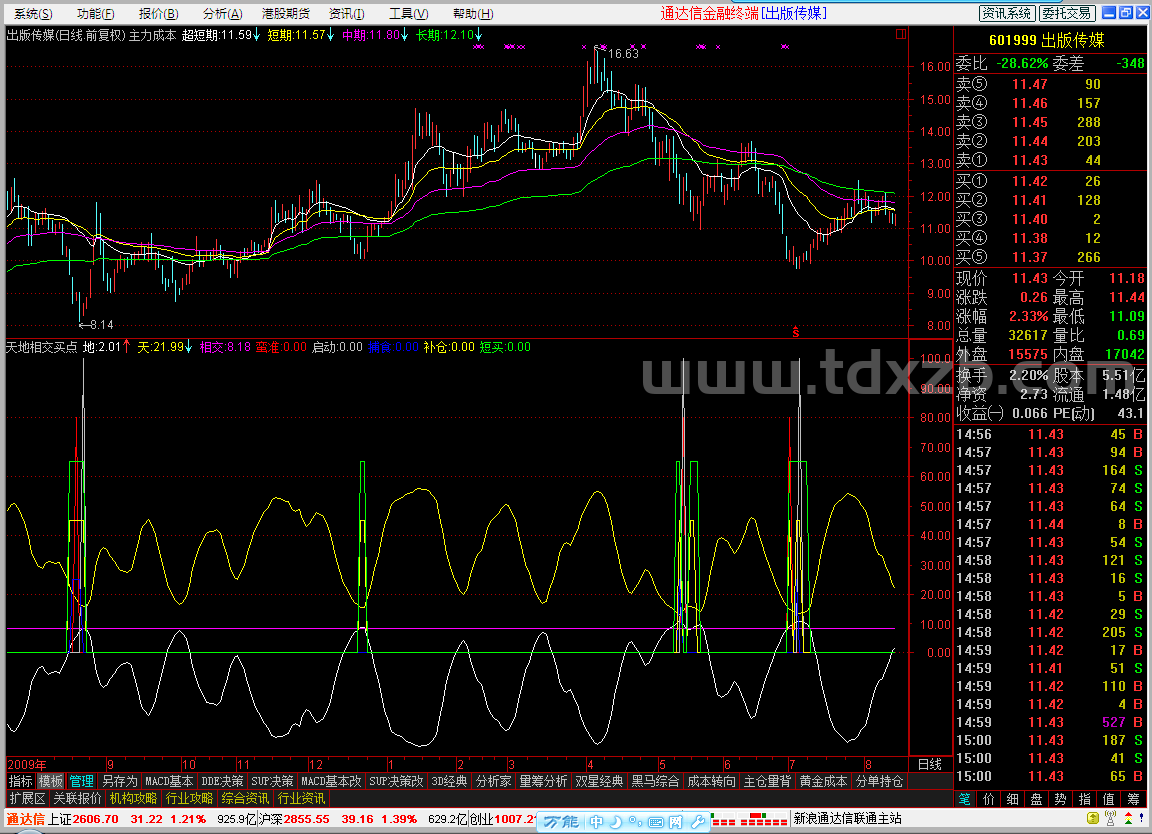Click the yellow tray icon in status bar

pyautogui.click(x=1093, y=819)
